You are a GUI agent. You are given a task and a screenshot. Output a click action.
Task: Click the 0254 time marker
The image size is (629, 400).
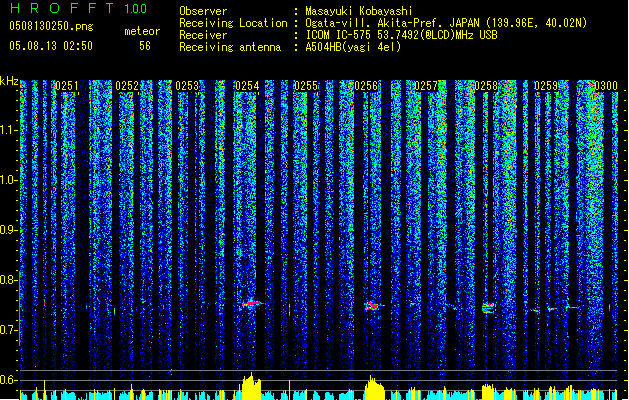pyautogui.click(x=247, y=86)
